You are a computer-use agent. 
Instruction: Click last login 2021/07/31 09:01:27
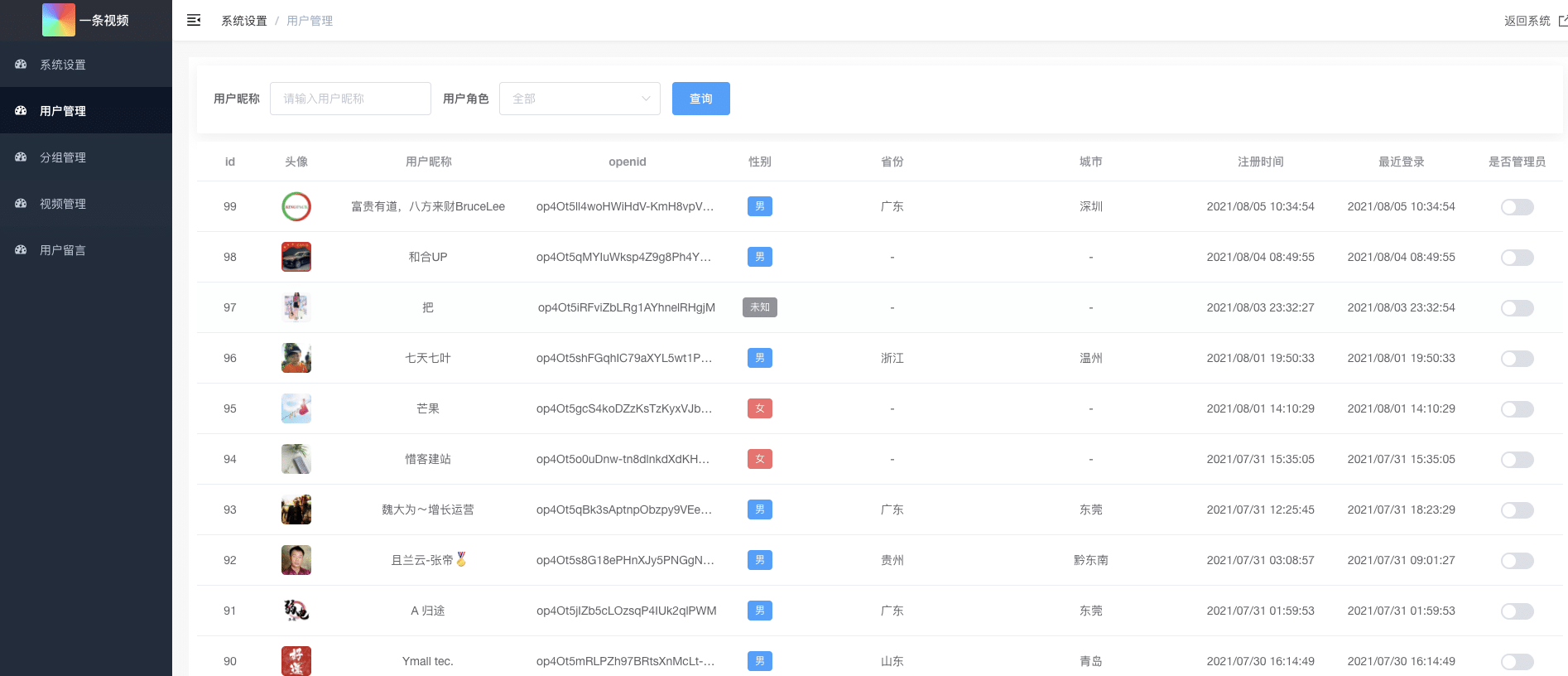point(1402,560)
